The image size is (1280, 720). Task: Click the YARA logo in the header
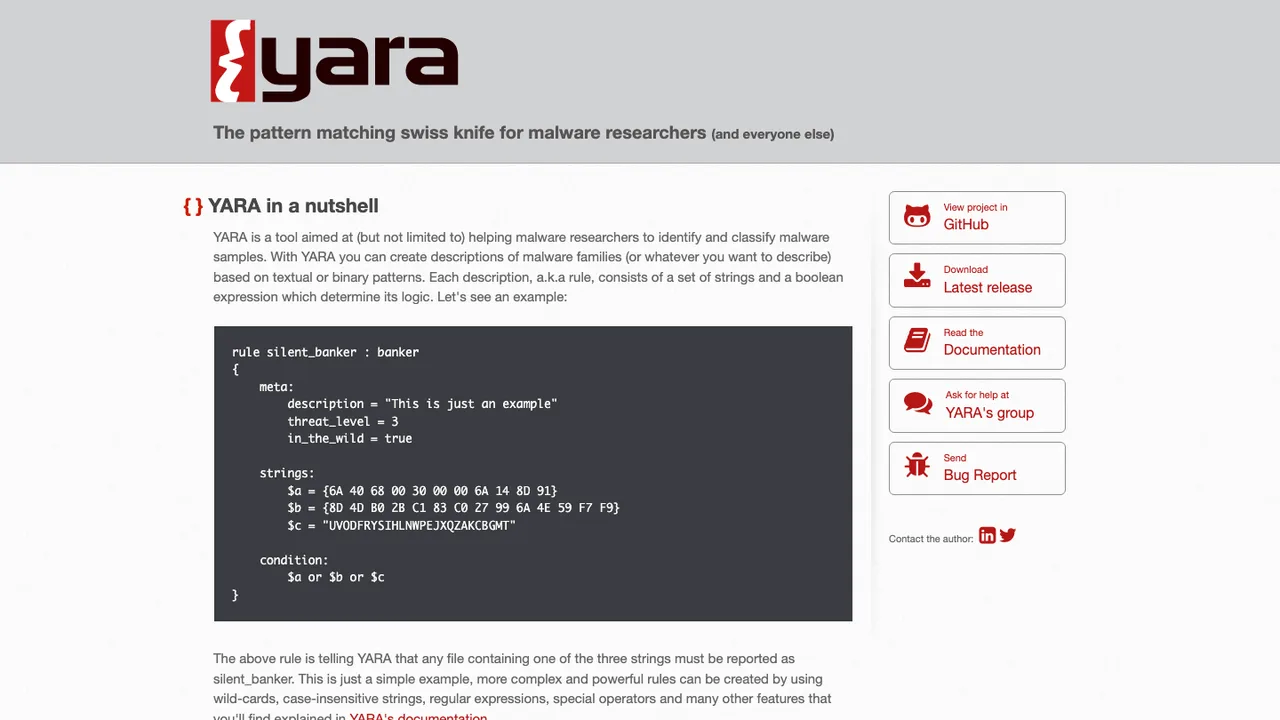(x=334, y=61)
